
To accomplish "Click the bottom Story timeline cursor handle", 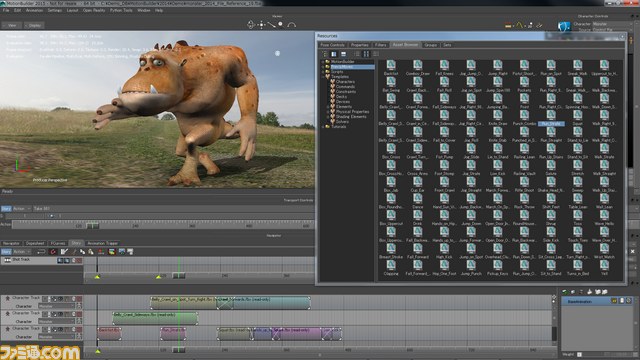I will click(x=179, y=350).
